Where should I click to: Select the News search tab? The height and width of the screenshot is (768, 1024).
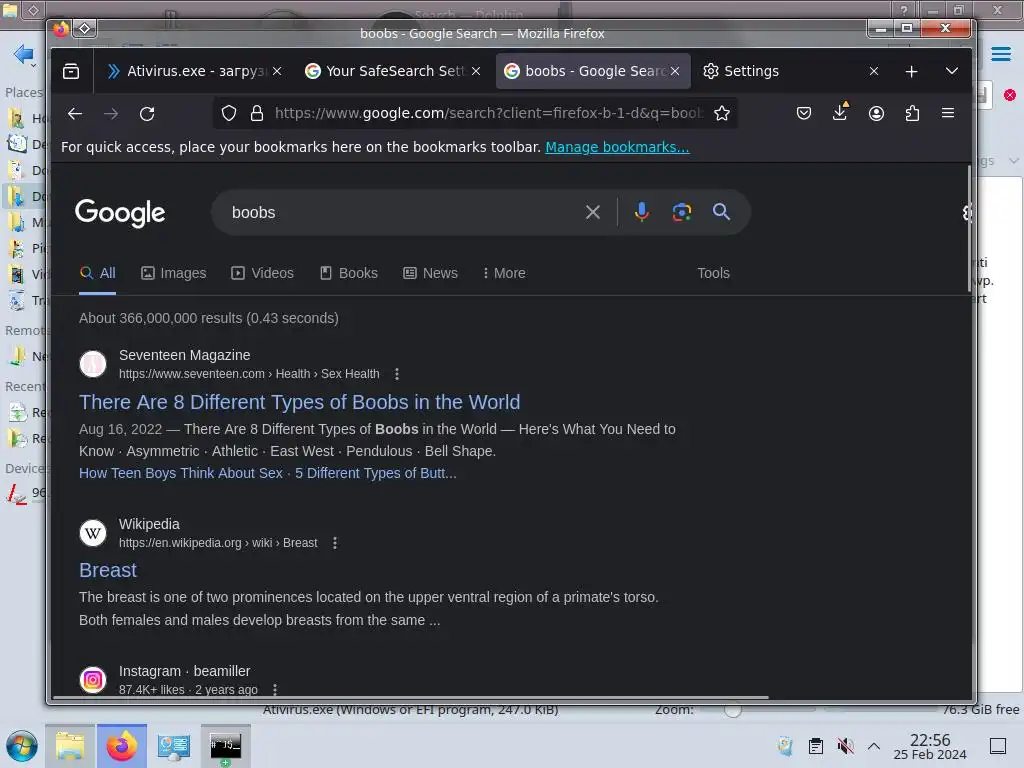pos(430,274)
